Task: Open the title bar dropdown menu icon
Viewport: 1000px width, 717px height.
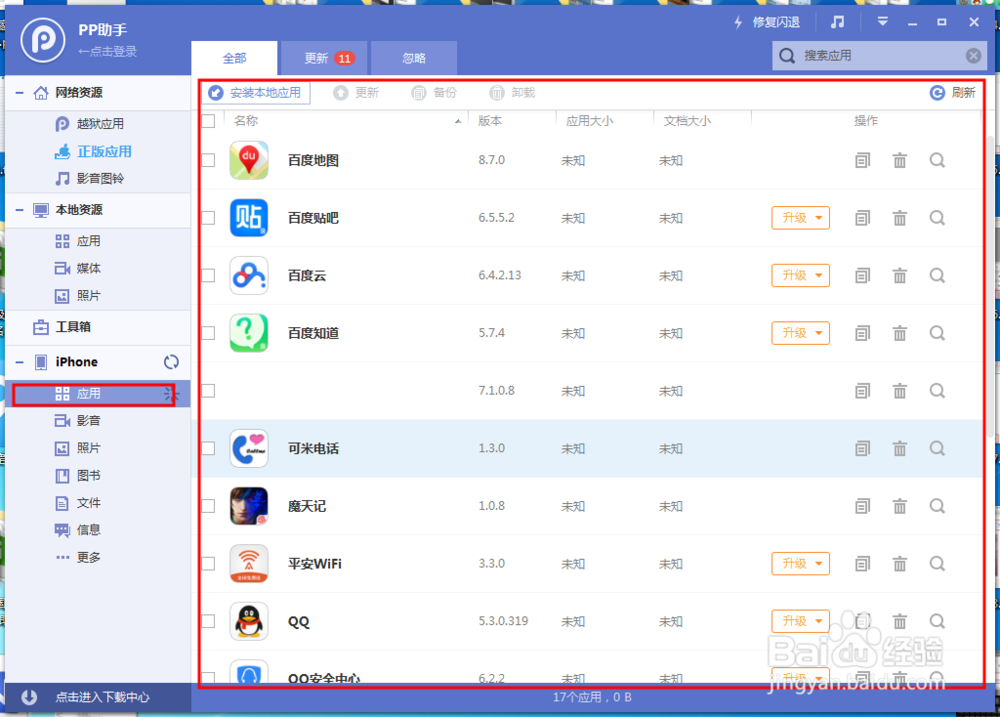Action: coord(883,22)
